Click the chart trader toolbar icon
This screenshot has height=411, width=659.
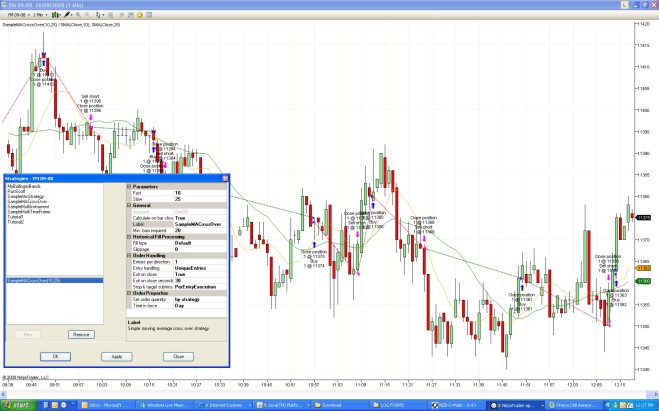(122, 15)
